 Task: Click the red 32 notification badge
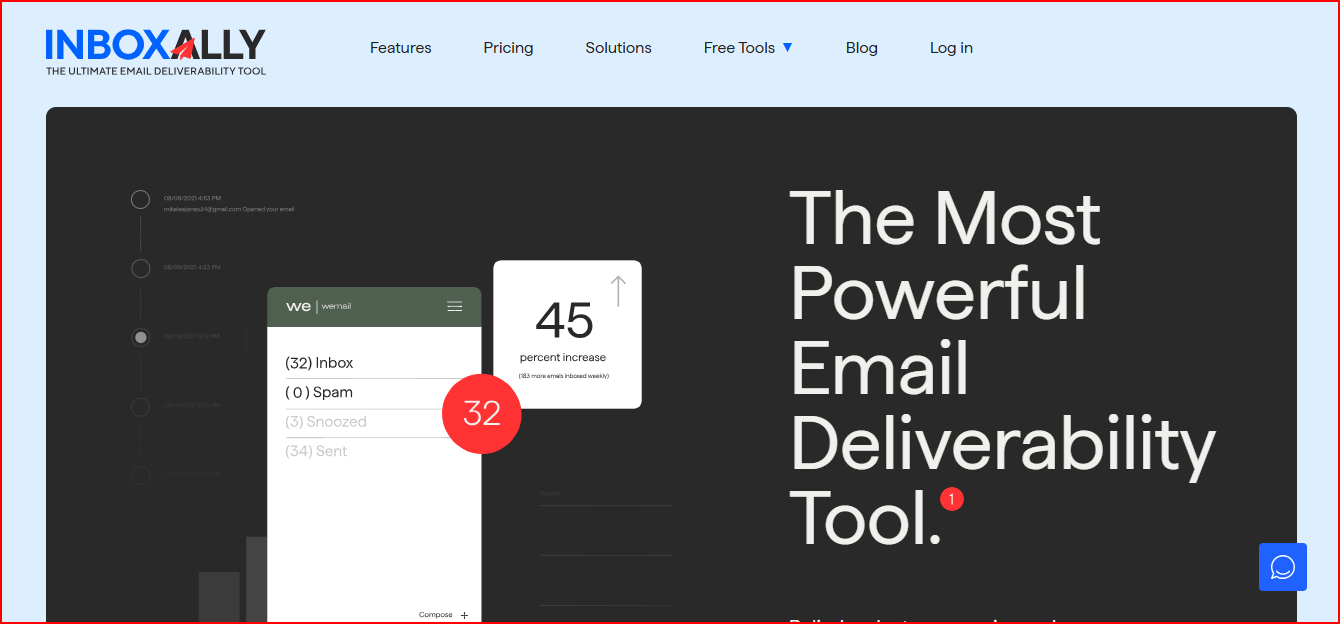(x=481, y=413)
